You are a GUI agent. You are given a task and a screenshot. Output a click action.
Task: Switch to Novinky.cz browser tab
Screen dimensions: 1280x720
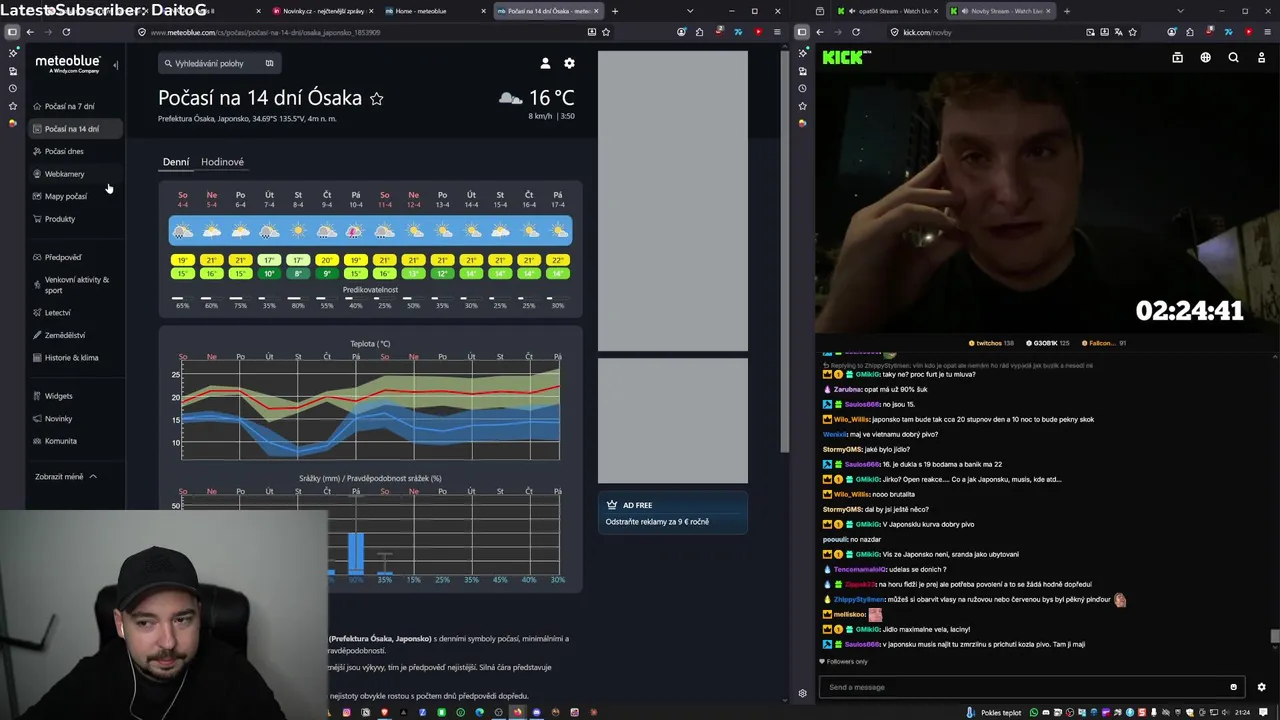coord(322,11)
